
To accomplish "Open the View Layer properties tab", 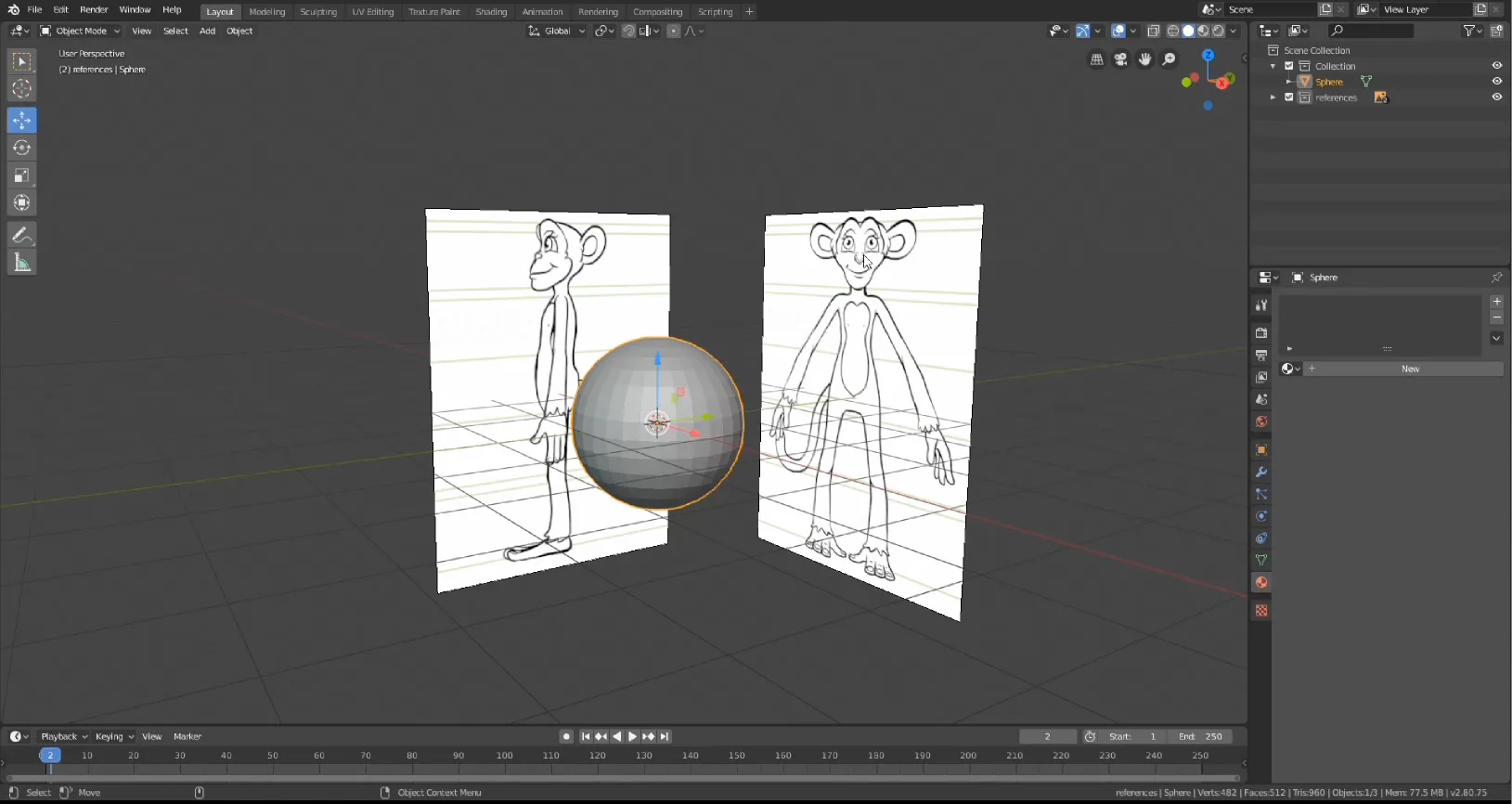I will [x=1261, y=377].
